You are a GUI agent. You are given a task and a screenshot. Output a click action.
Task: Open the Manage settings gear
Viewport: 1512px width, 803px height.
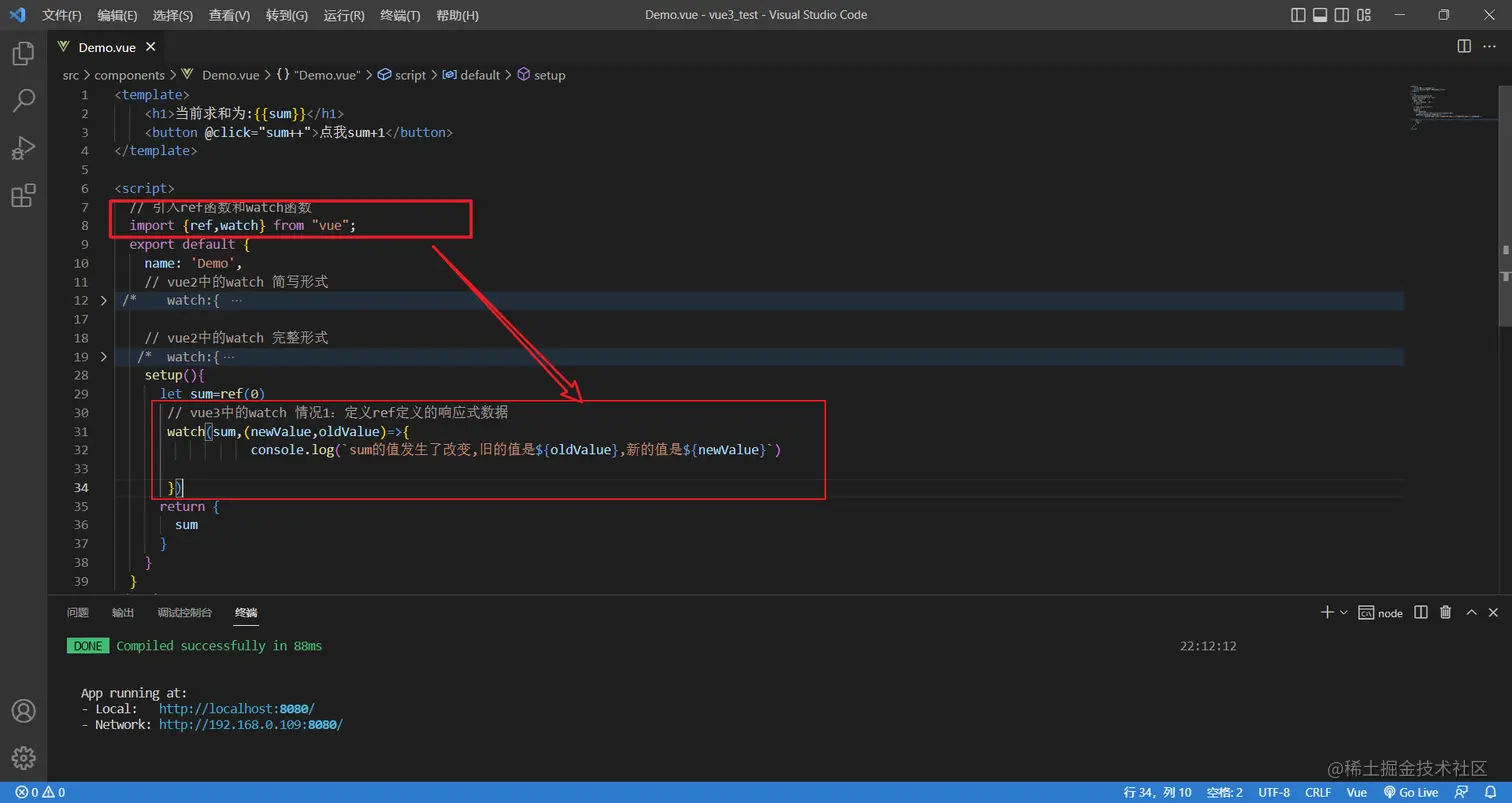[x=22, y=757]
